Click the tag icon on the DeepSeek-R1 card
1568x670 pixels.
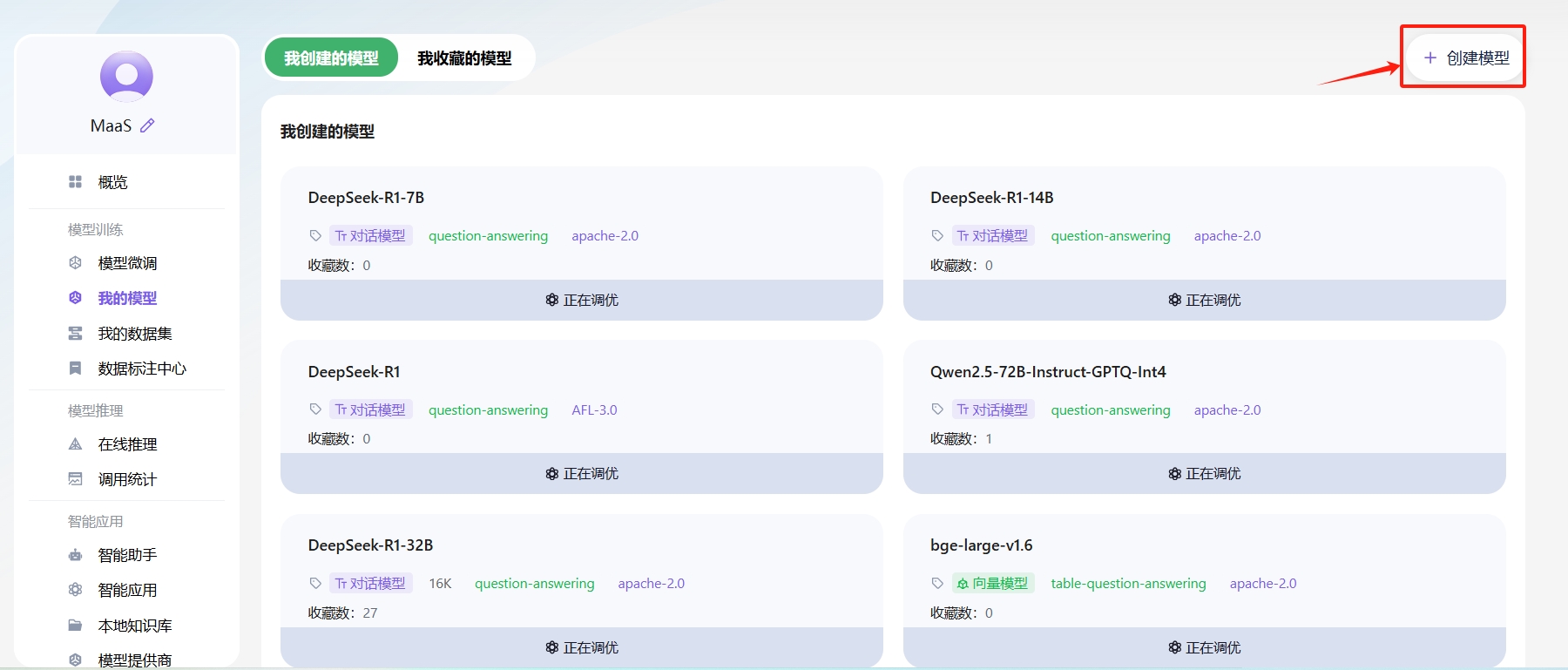pyautogui.click(x=315, y=409)
